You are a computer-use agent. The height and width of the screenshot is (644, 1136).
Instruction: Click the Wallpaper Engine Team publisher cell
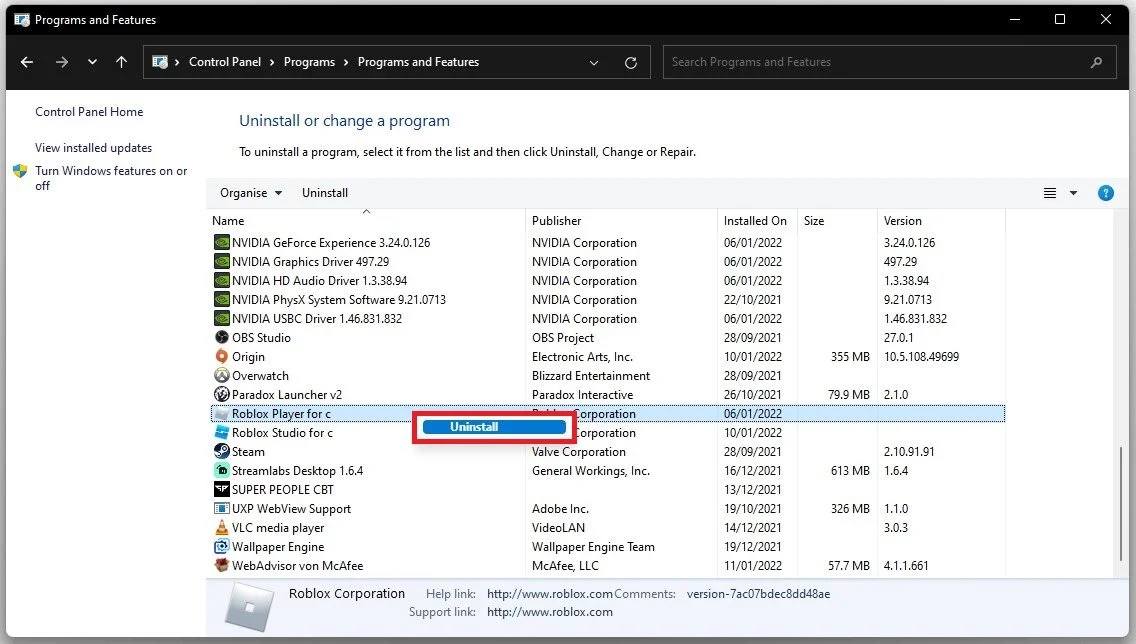coord(593,547)
